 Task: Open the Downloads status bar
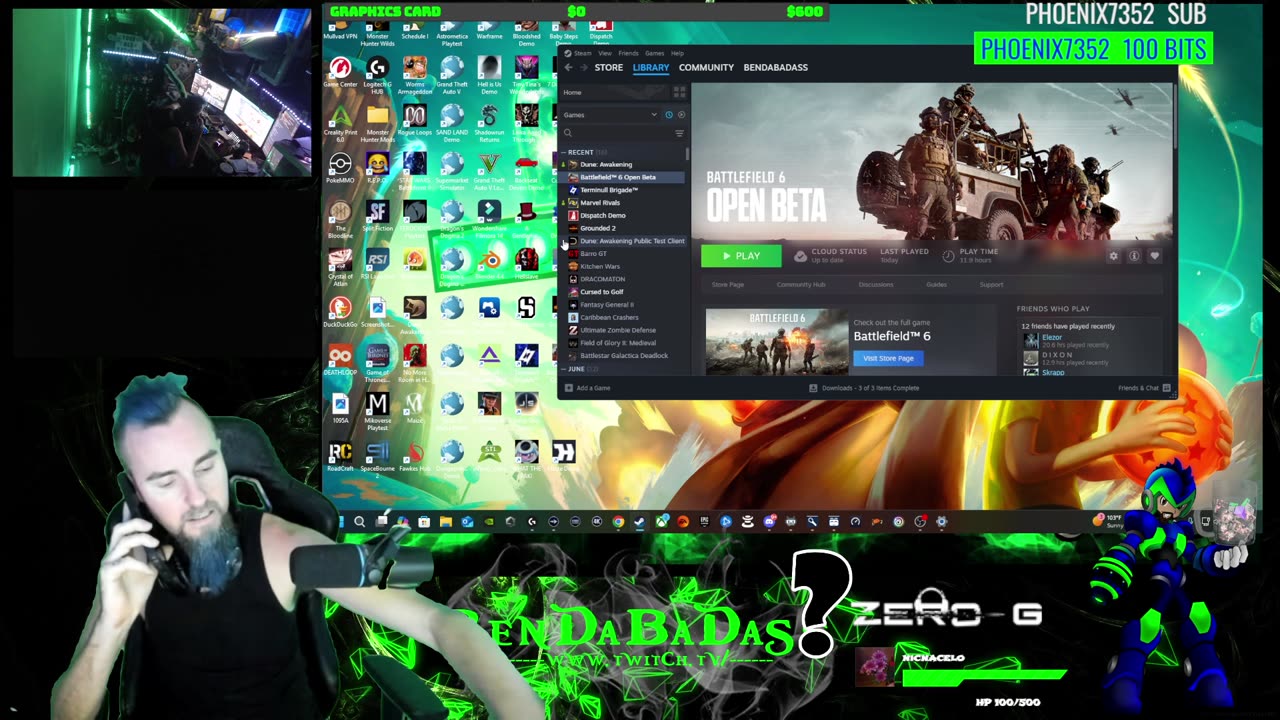[864, 388]
